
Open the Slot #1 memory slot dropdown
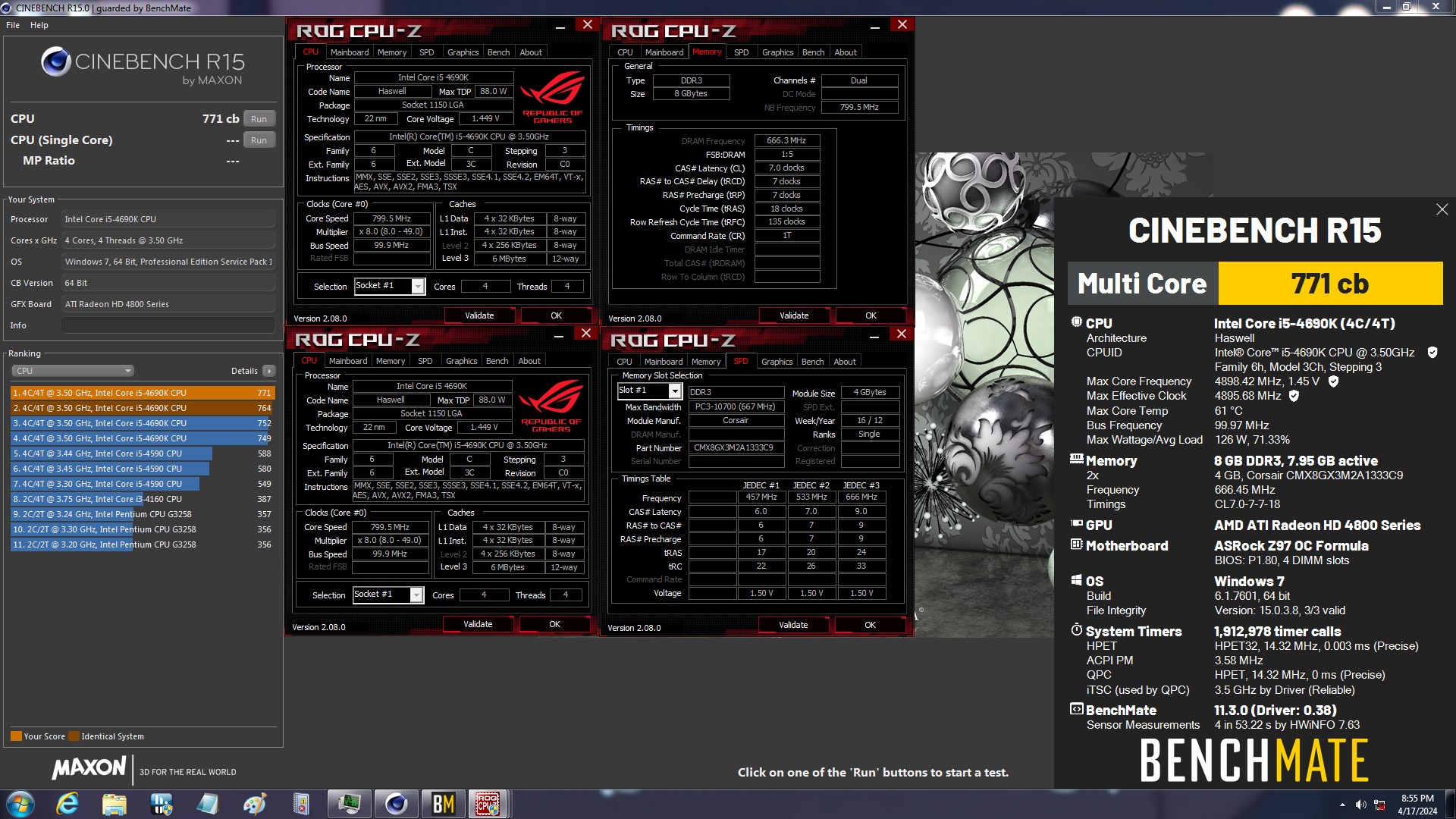(x=650, y=391)
